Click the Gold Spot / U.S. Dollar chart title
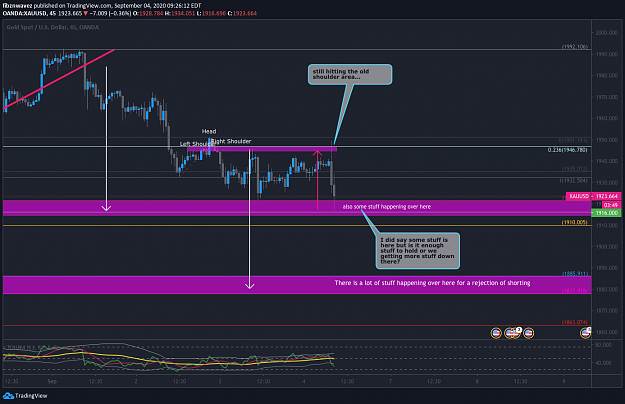The width and height of the screenshot is (625, 404). pos(53,27)
